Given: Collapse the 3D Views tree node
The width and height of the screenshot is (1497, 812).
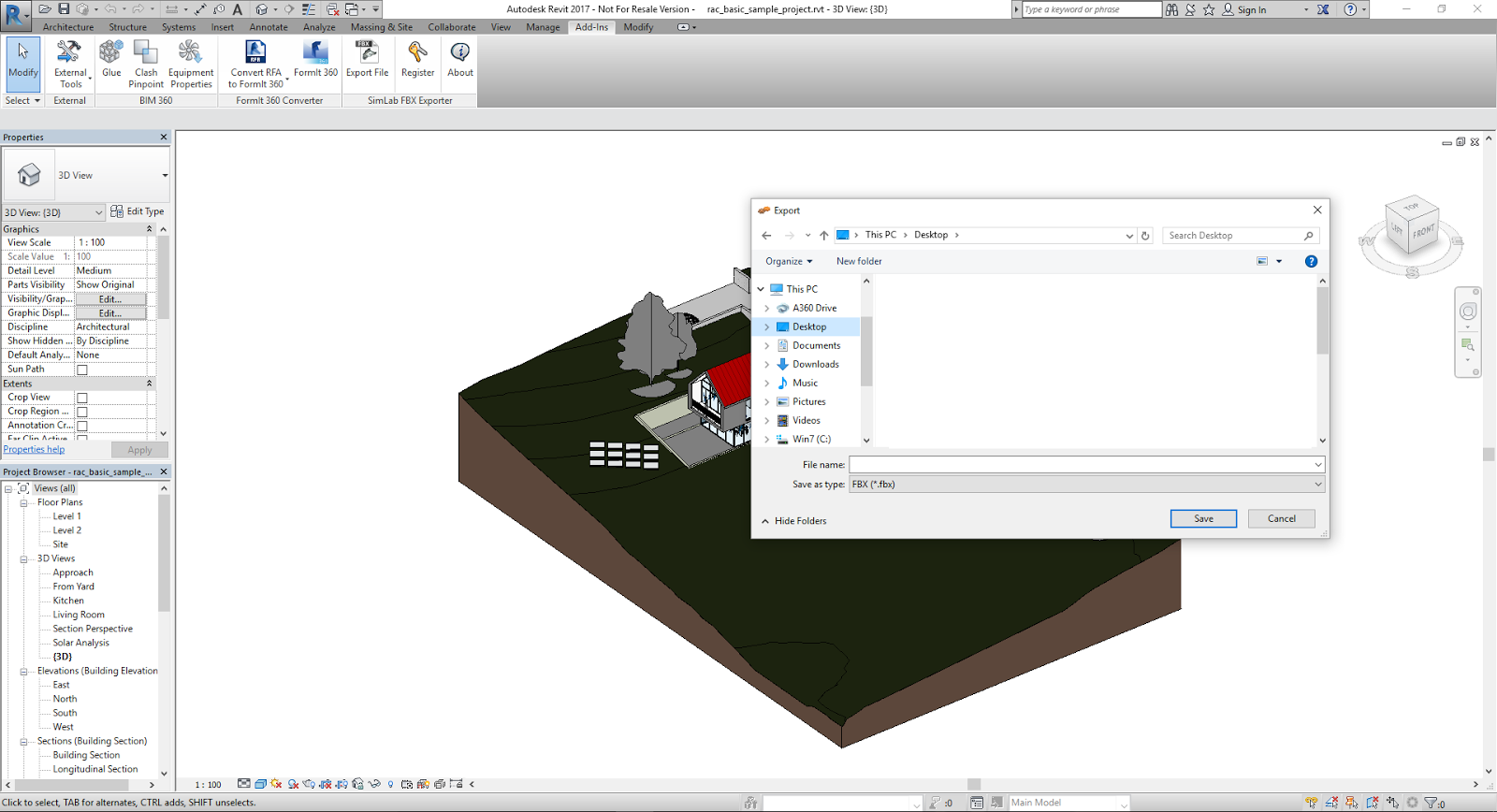Looking at the screenshot, I should point(23,558).
